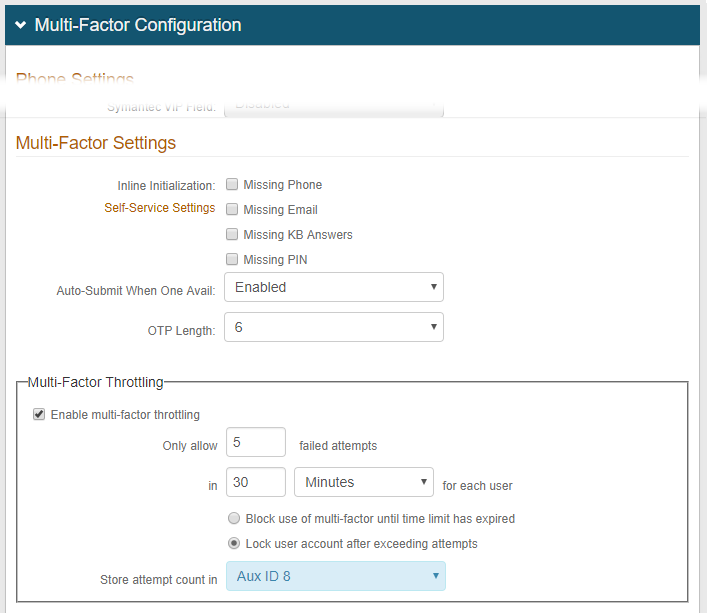The height and width of the screenshot is (613, 707).
Task: Toggle the Missing PIN checkbox
Action: [232, 259]
